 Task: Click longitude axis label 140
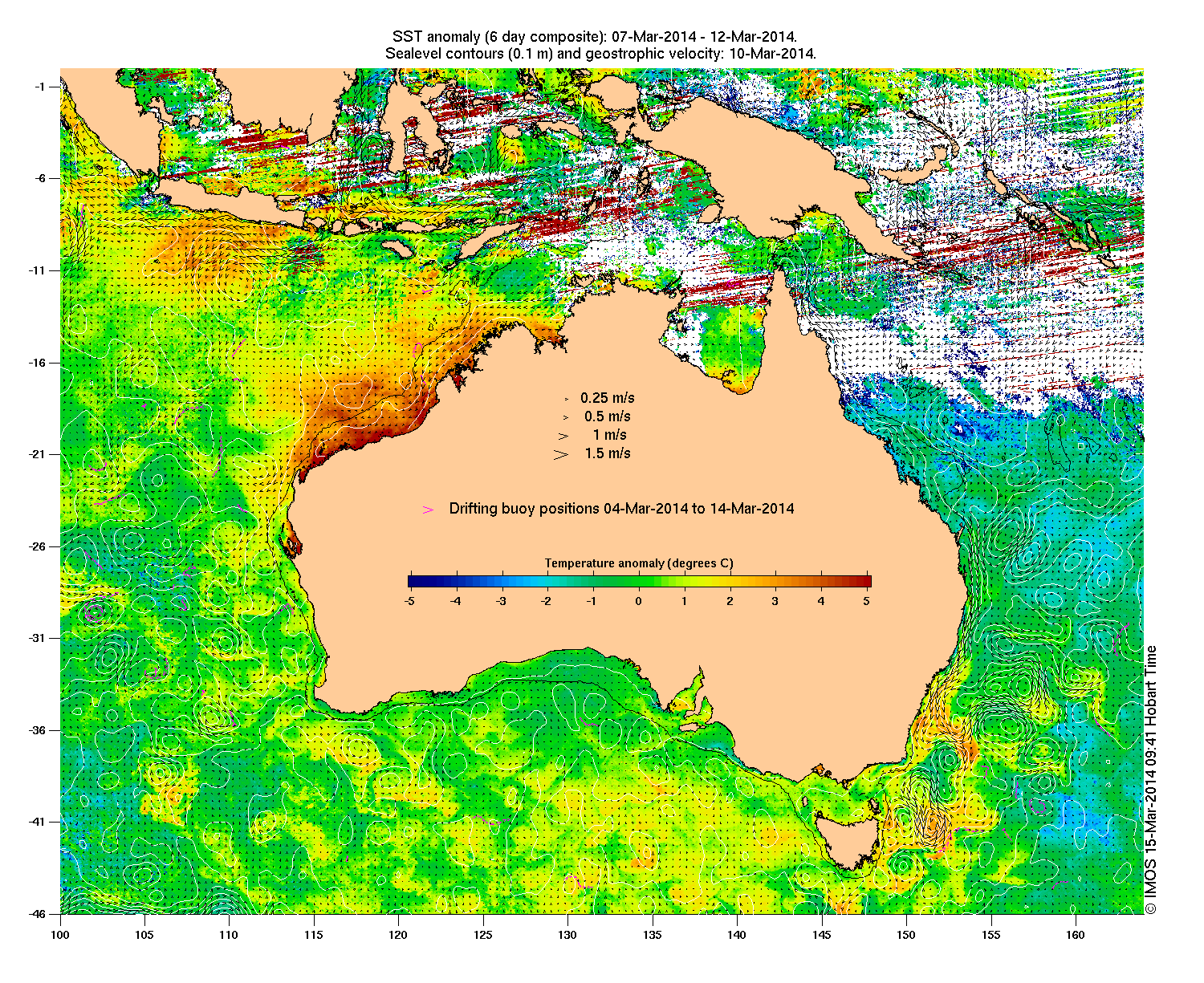point(737,935)
